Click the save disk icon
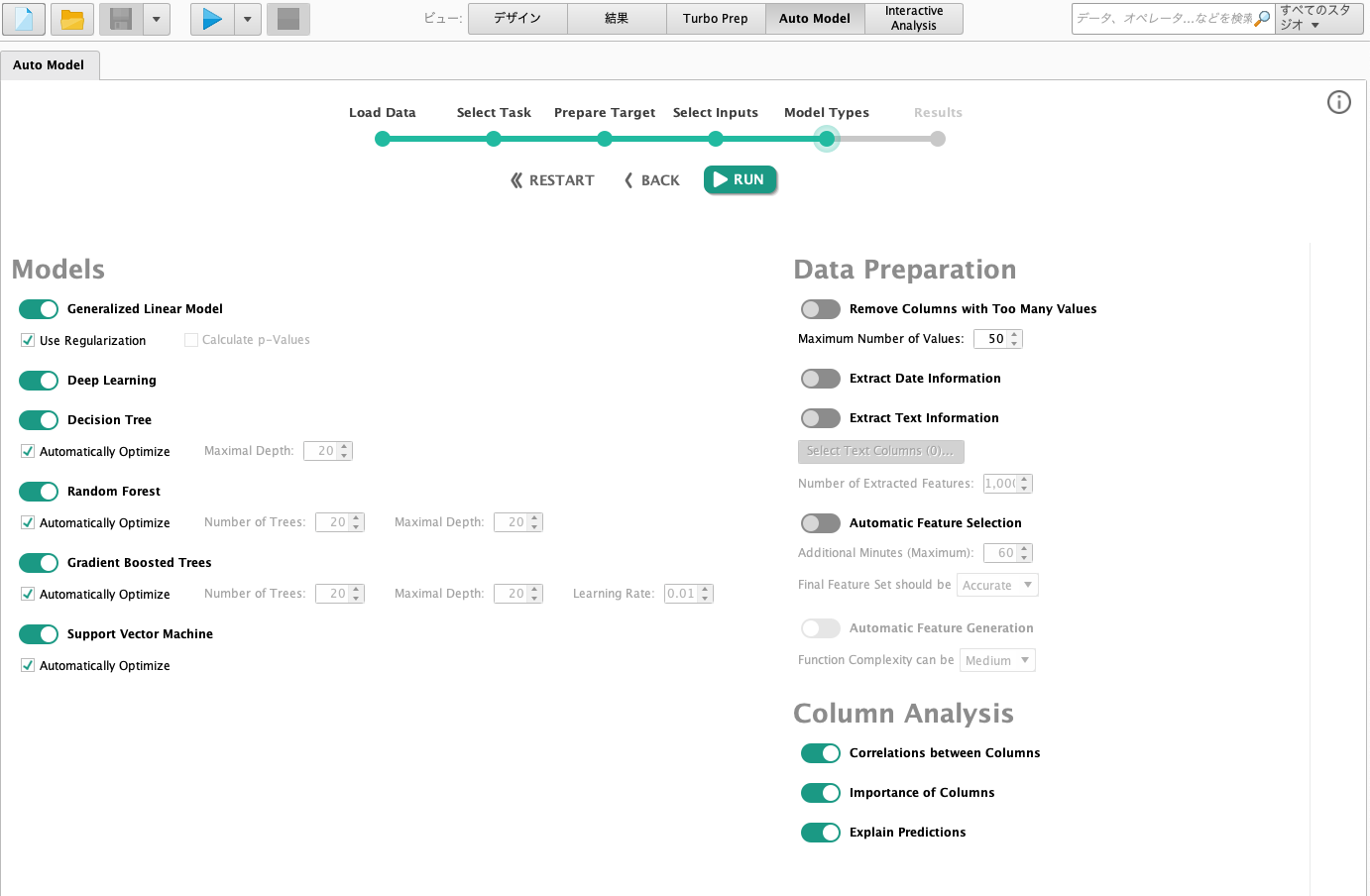The width and height of the screenshot is (1370, 896). pos(121,19)
